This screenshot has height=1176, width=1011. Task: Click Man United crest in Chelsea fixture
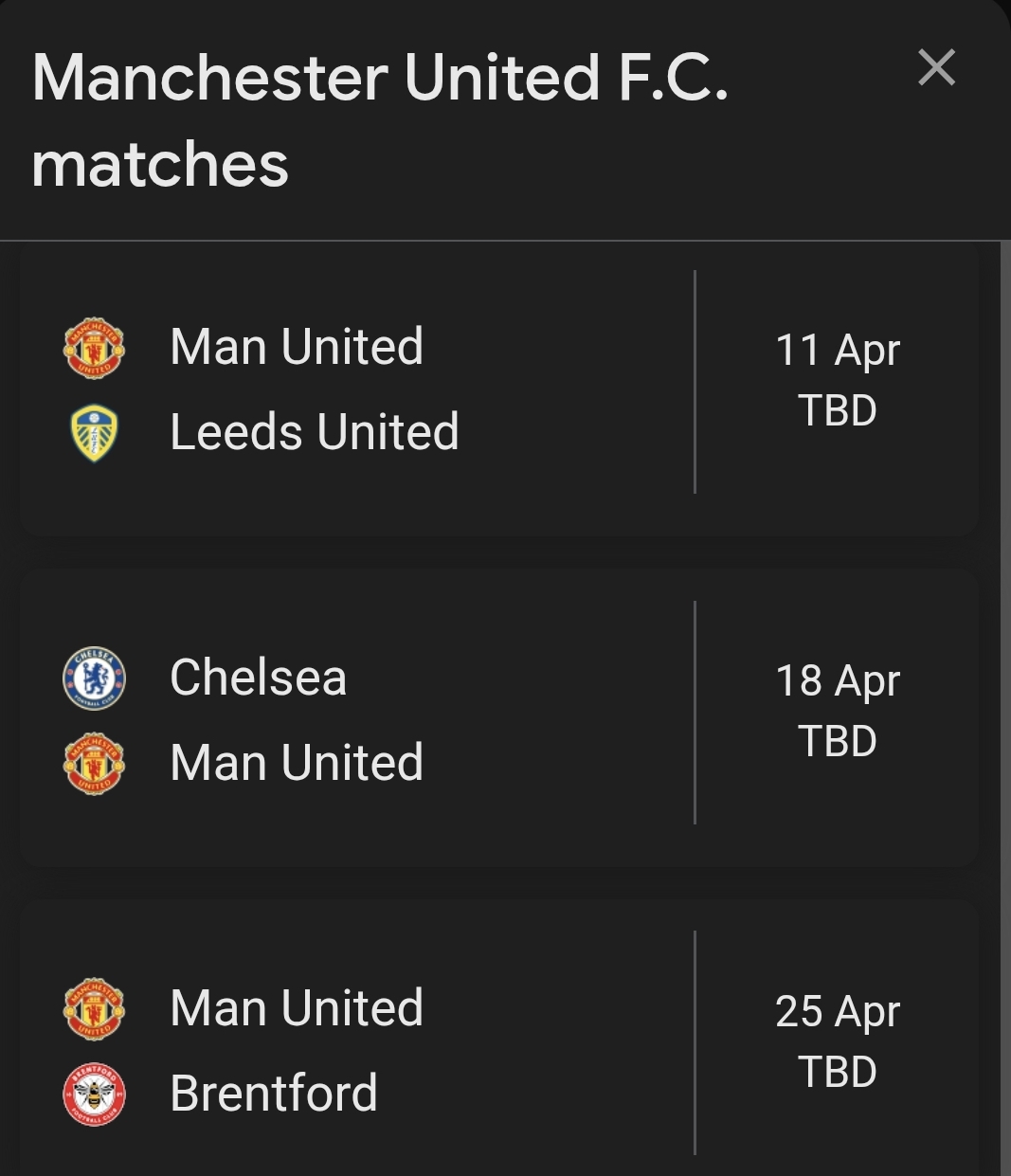click(94, 763)
